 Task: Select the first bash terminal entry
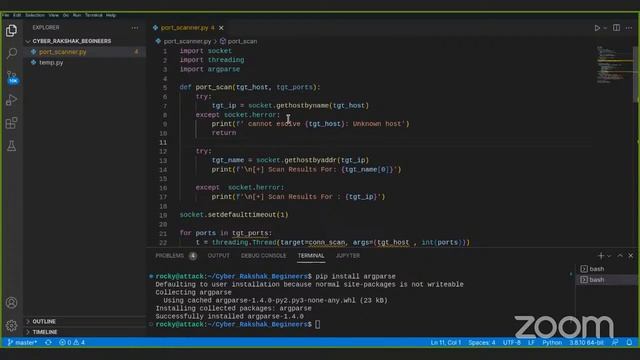click(x=606, y=269)
